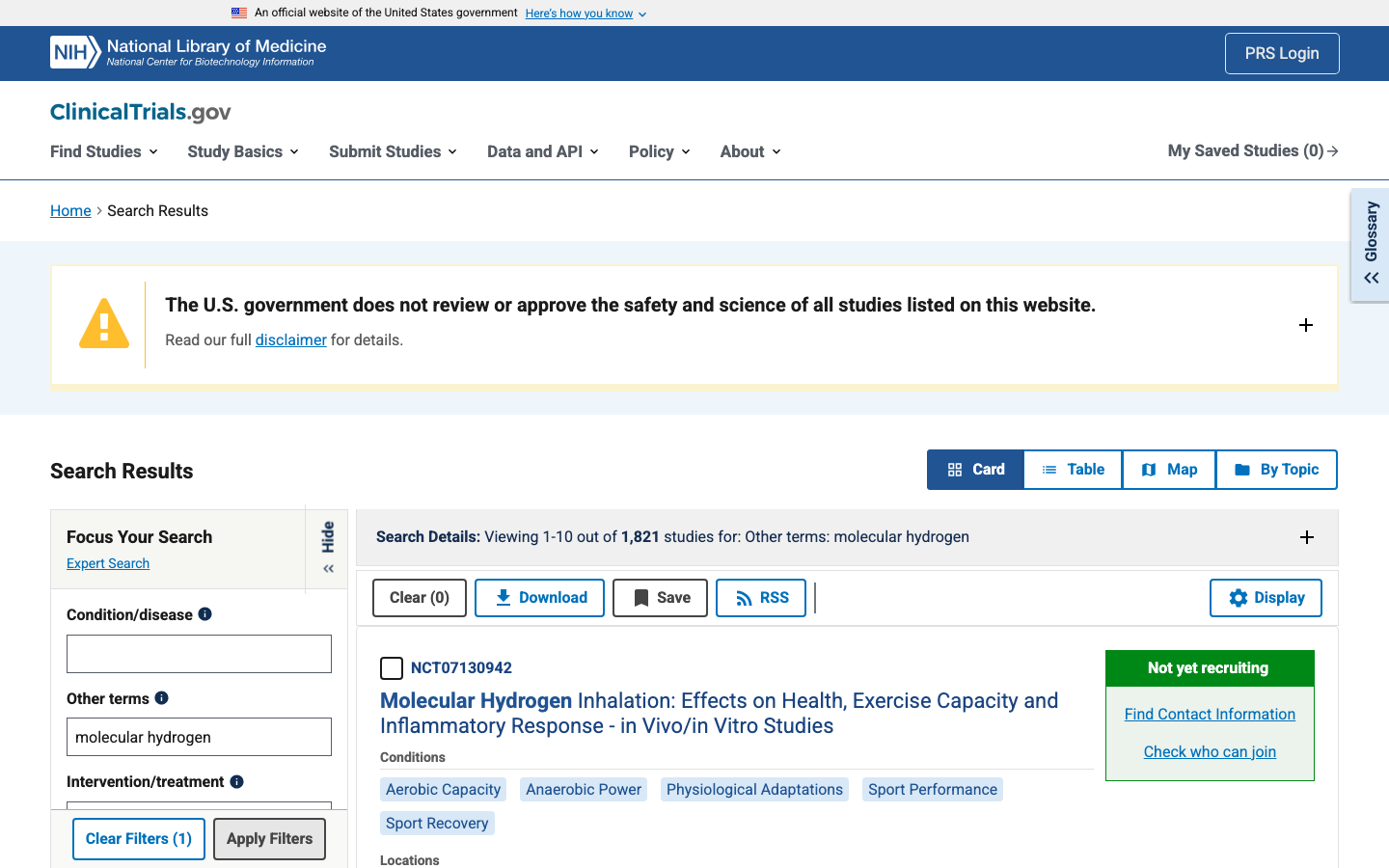
Task: Click Find Contact Information link
Action: (1210, 714)
